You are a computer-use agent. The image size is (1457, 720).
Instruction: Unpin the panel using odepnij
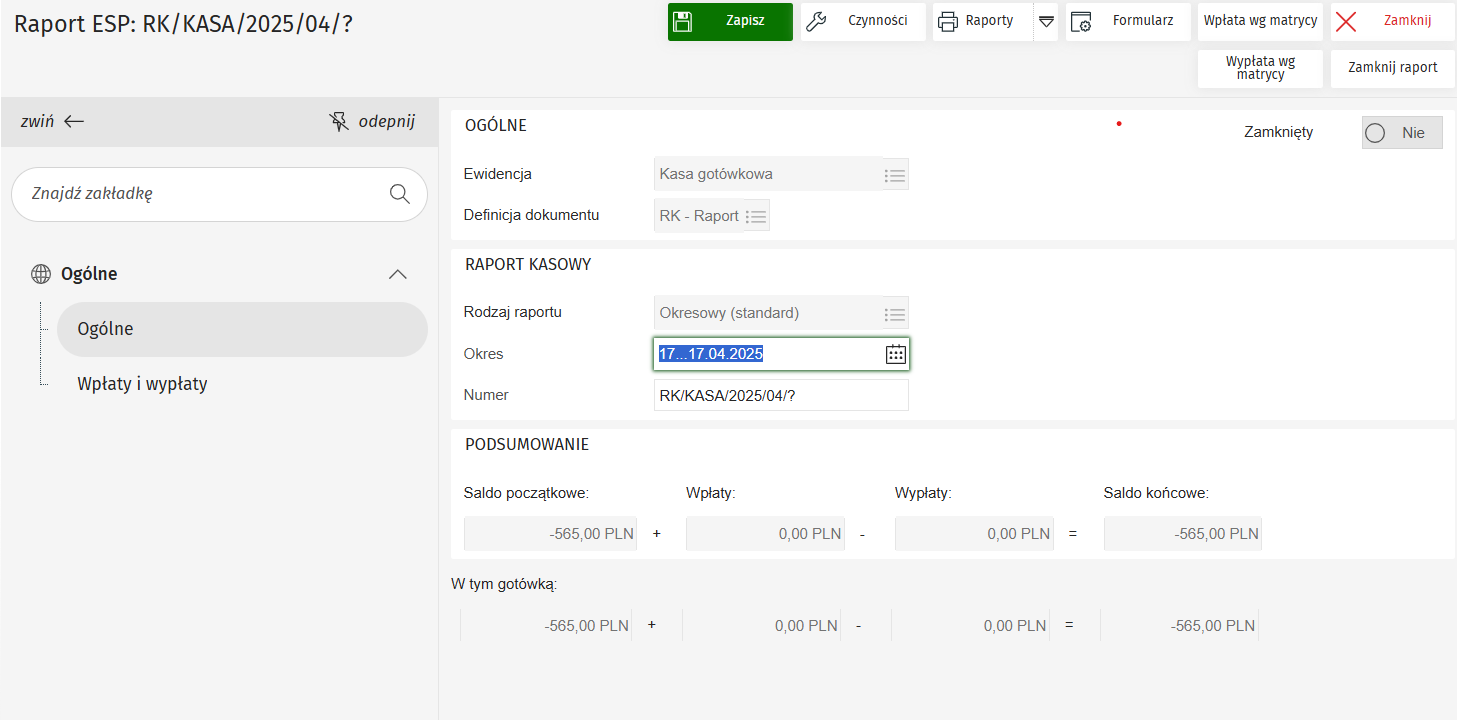tap(372, 122)
